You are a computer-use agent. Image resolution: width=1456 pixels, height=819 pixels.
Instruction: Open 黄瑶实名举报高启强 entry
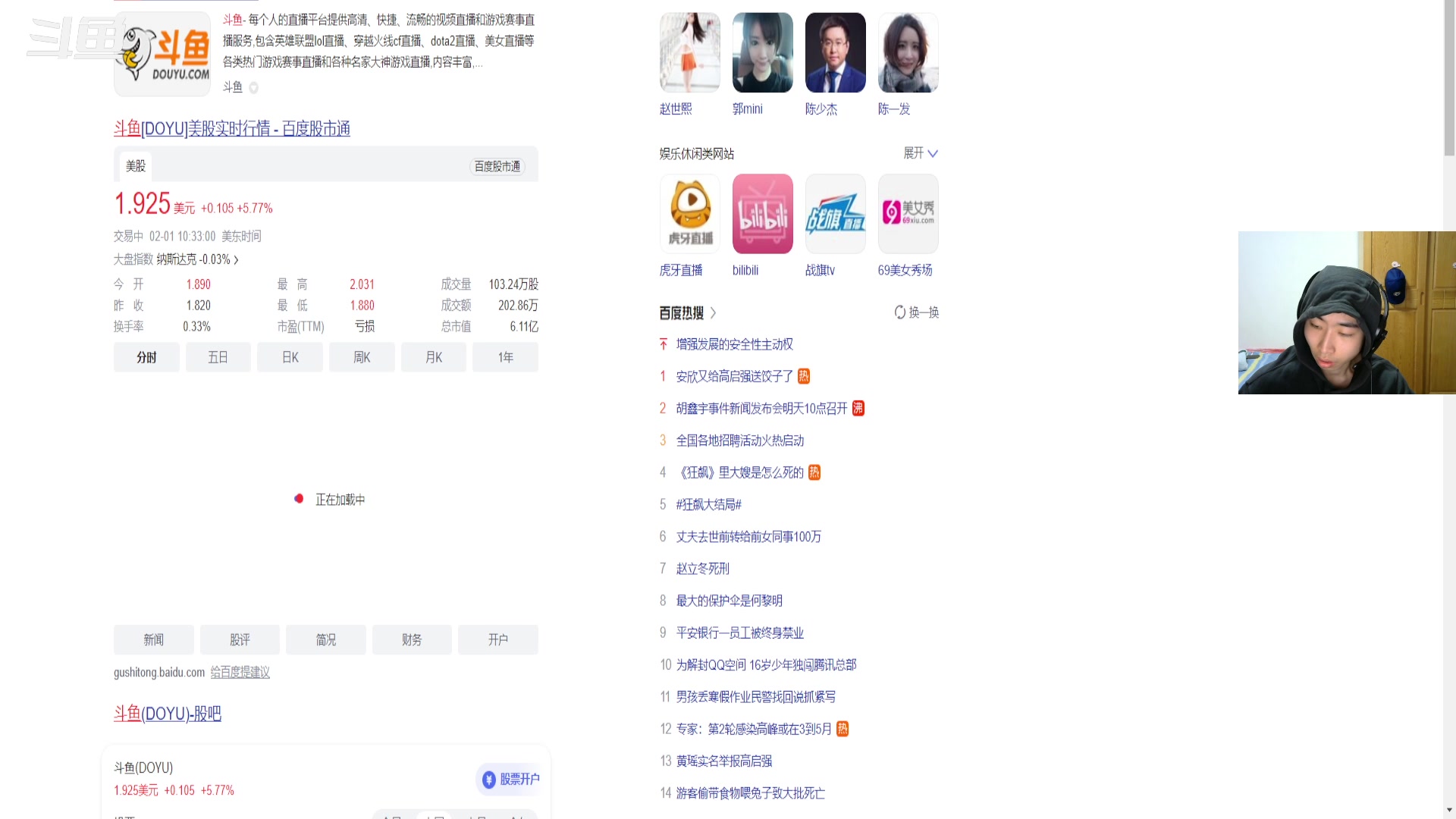724,761
